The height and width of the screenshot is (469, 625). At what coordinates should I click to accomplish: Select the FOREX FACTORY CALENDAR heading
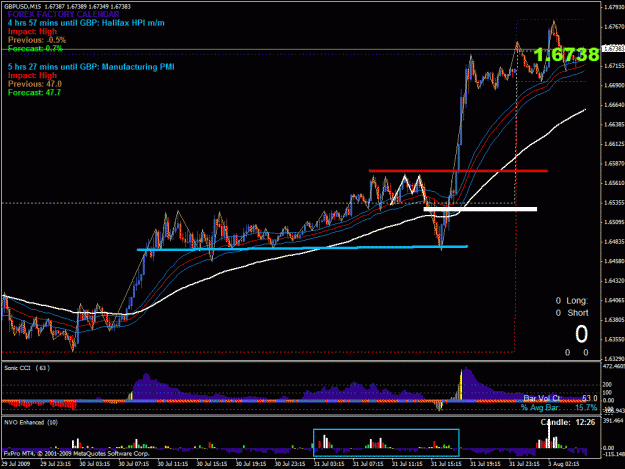[63, 14]
